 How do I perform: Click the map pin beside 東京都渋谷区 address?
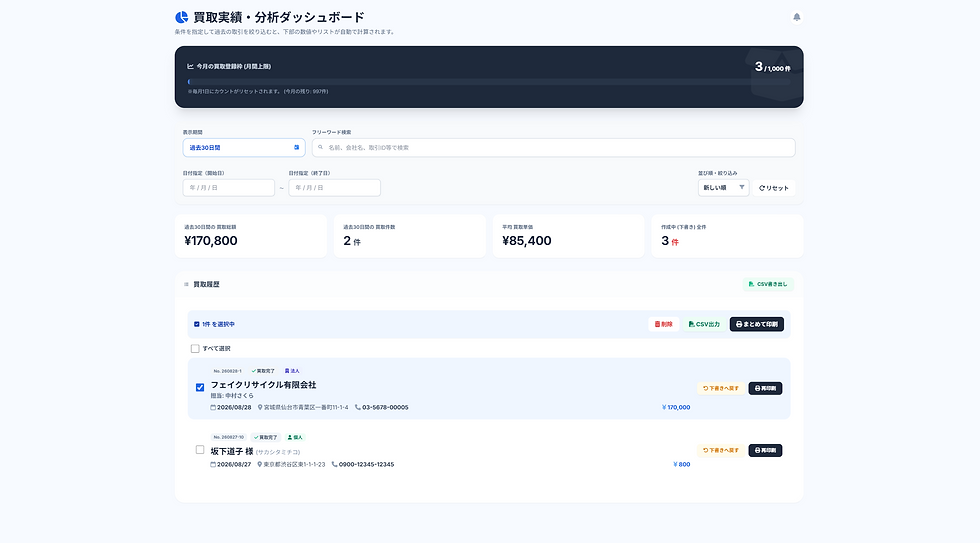pyautogui.click(x=259, y=464)
